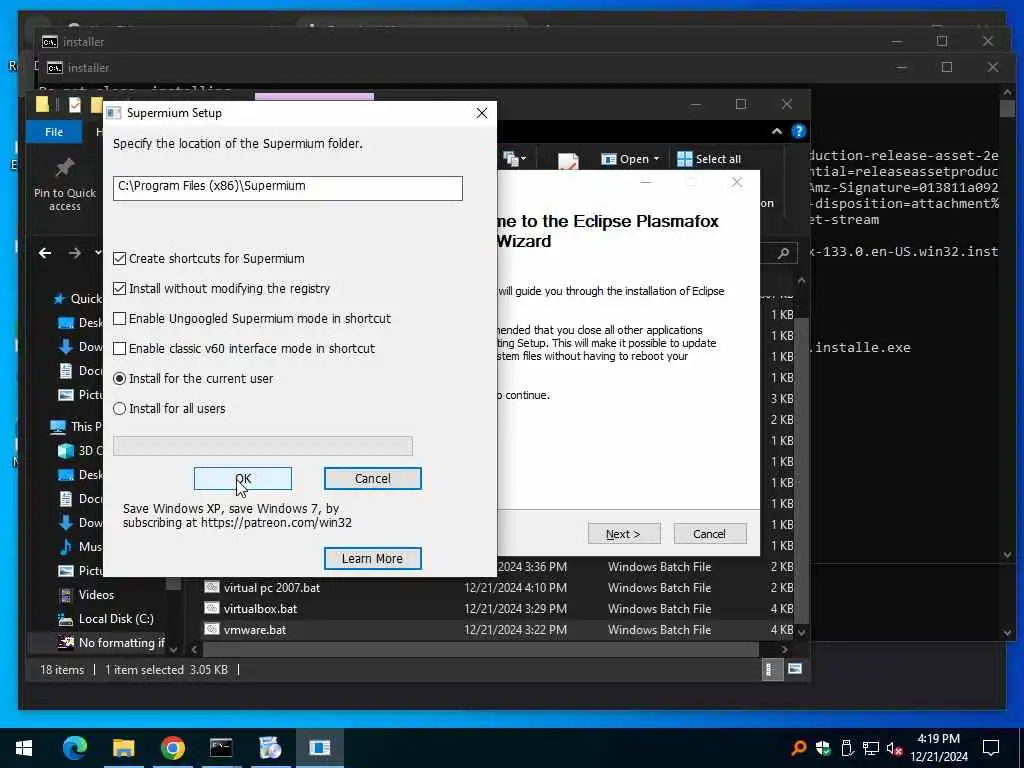This screenshot has width=1024, height=768.
Task: Click Cancel in Supermium Setup dialog
Action: (x=372, y=478)
